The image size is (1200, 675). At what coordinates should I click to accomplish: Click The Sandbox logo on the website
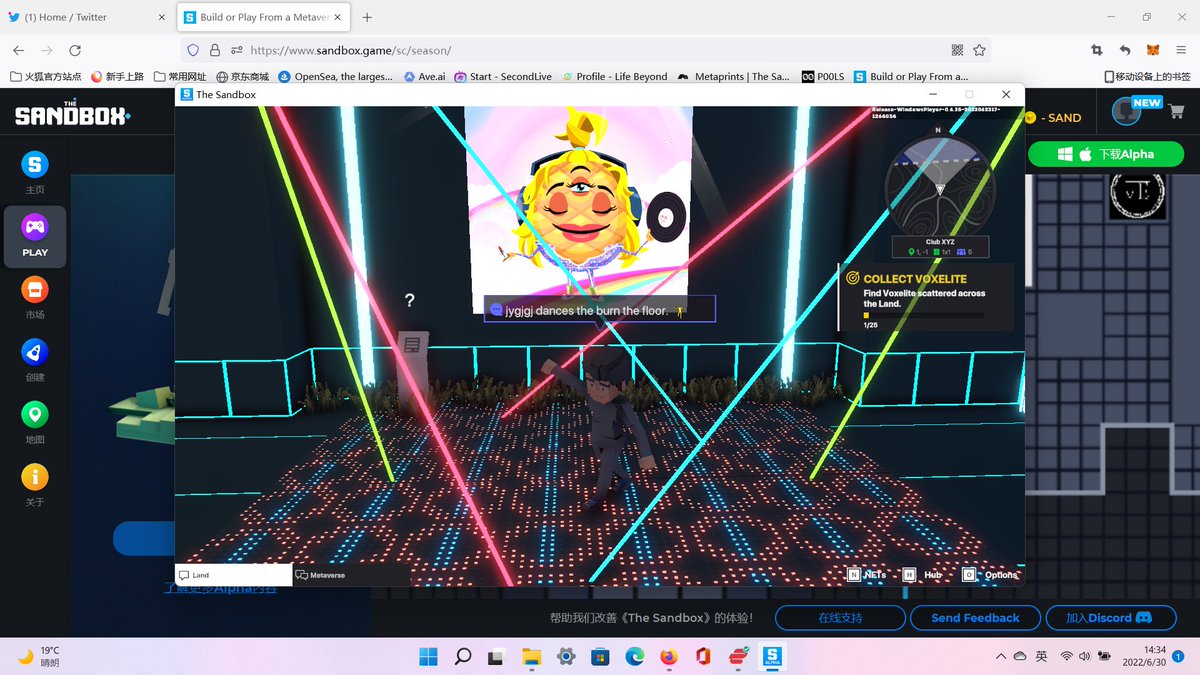[x=72, y=113]
